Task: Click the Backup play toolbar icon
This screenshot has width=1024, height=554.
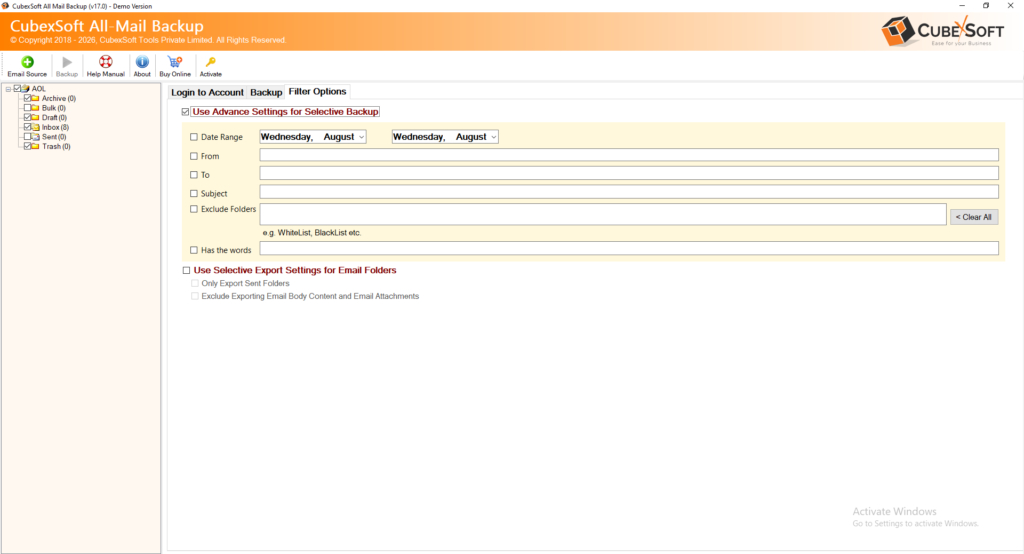Action: click(x=67, y=62)
